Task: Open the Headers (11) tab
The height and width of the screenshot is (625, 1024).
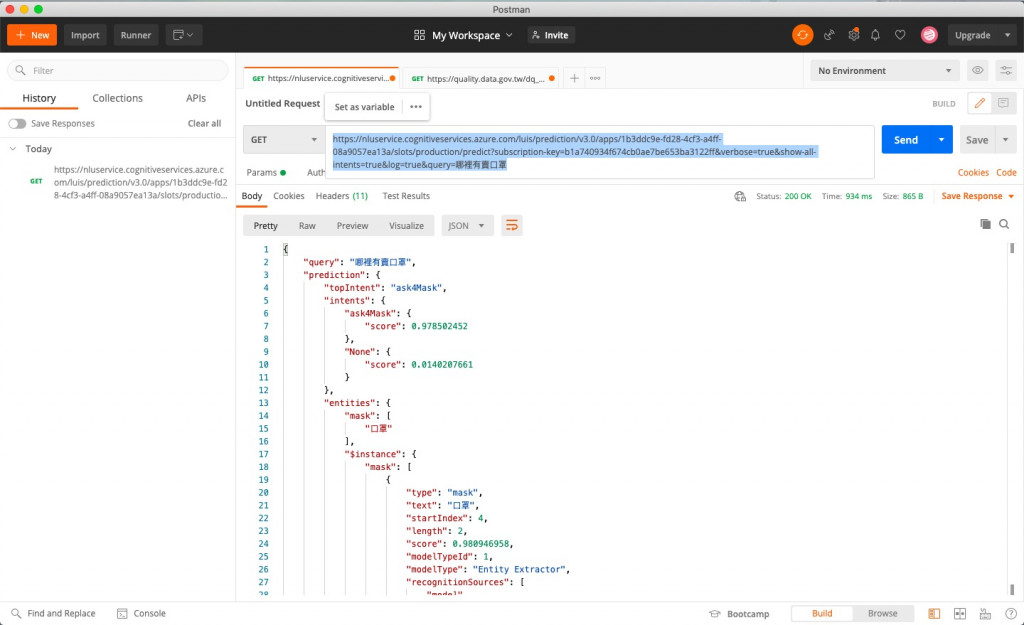Action: pos(342,196)
